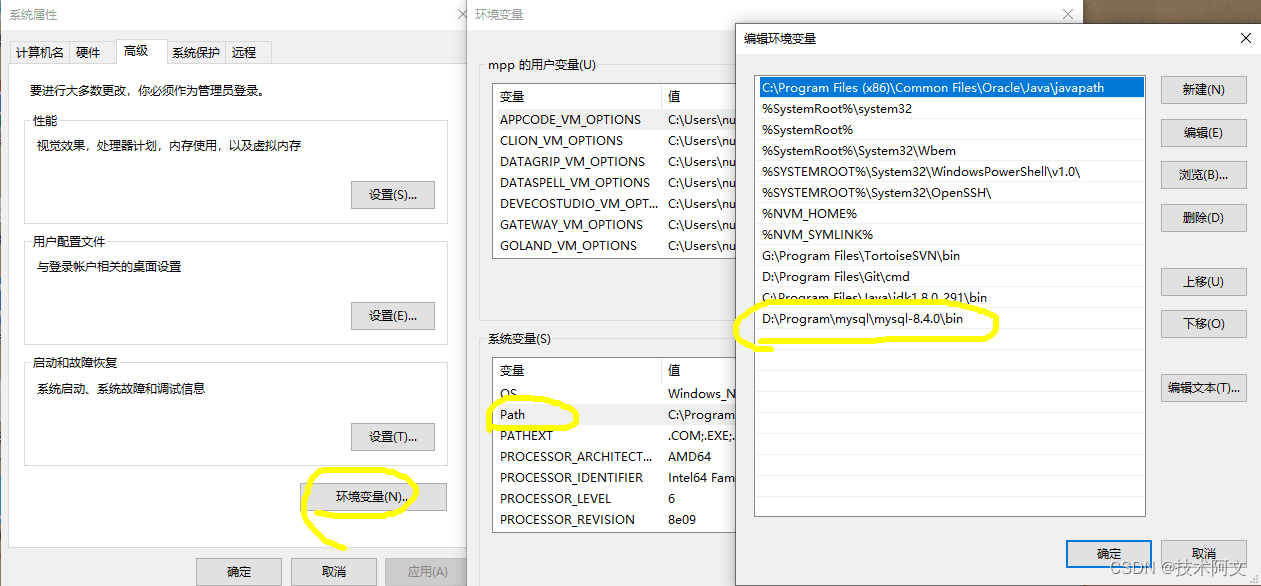
Task: Click 变量 header in system variables list
Action: 578,370
